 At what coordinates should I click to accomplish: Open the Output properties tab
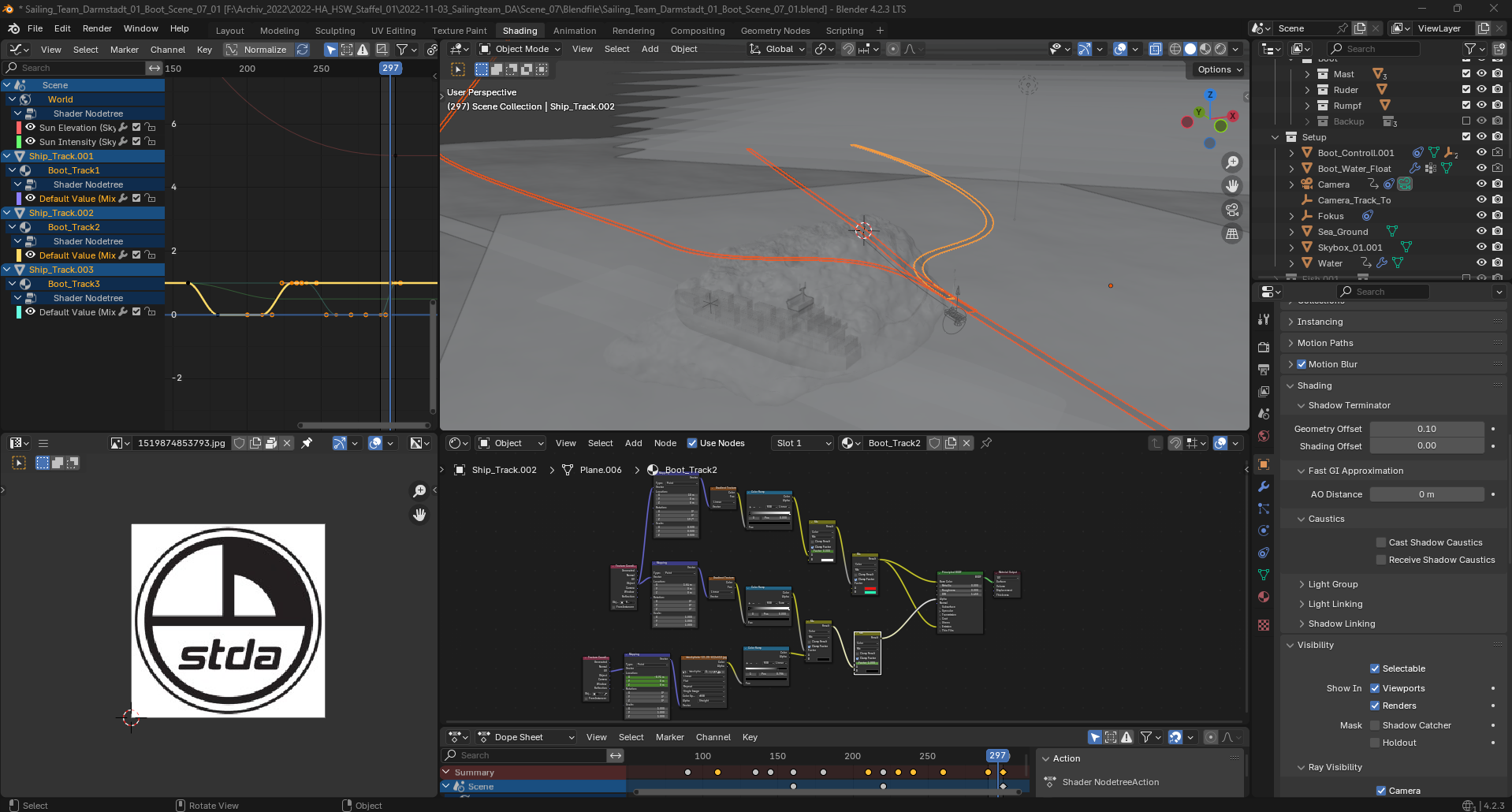click(1264, 370)
